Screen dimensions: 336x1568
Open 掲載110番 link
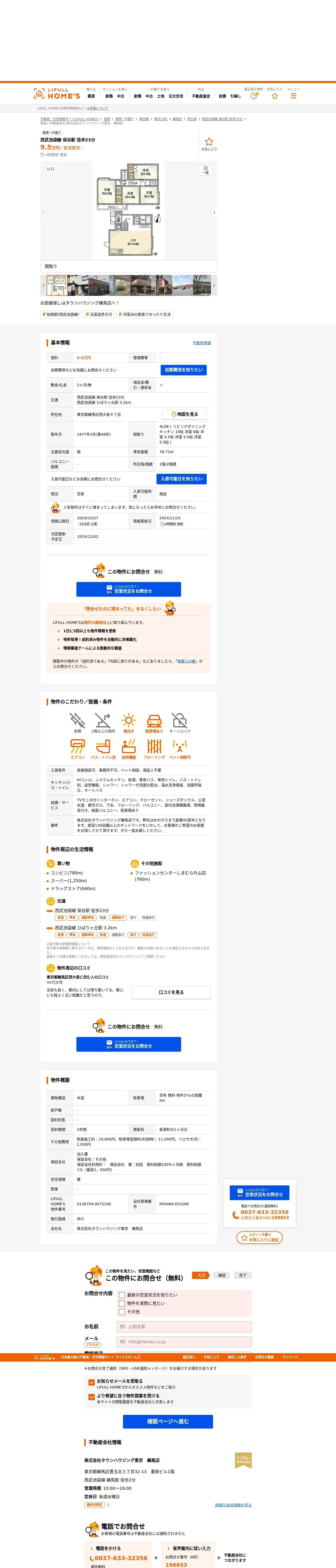pyautogui.click(x=187, y=661)
